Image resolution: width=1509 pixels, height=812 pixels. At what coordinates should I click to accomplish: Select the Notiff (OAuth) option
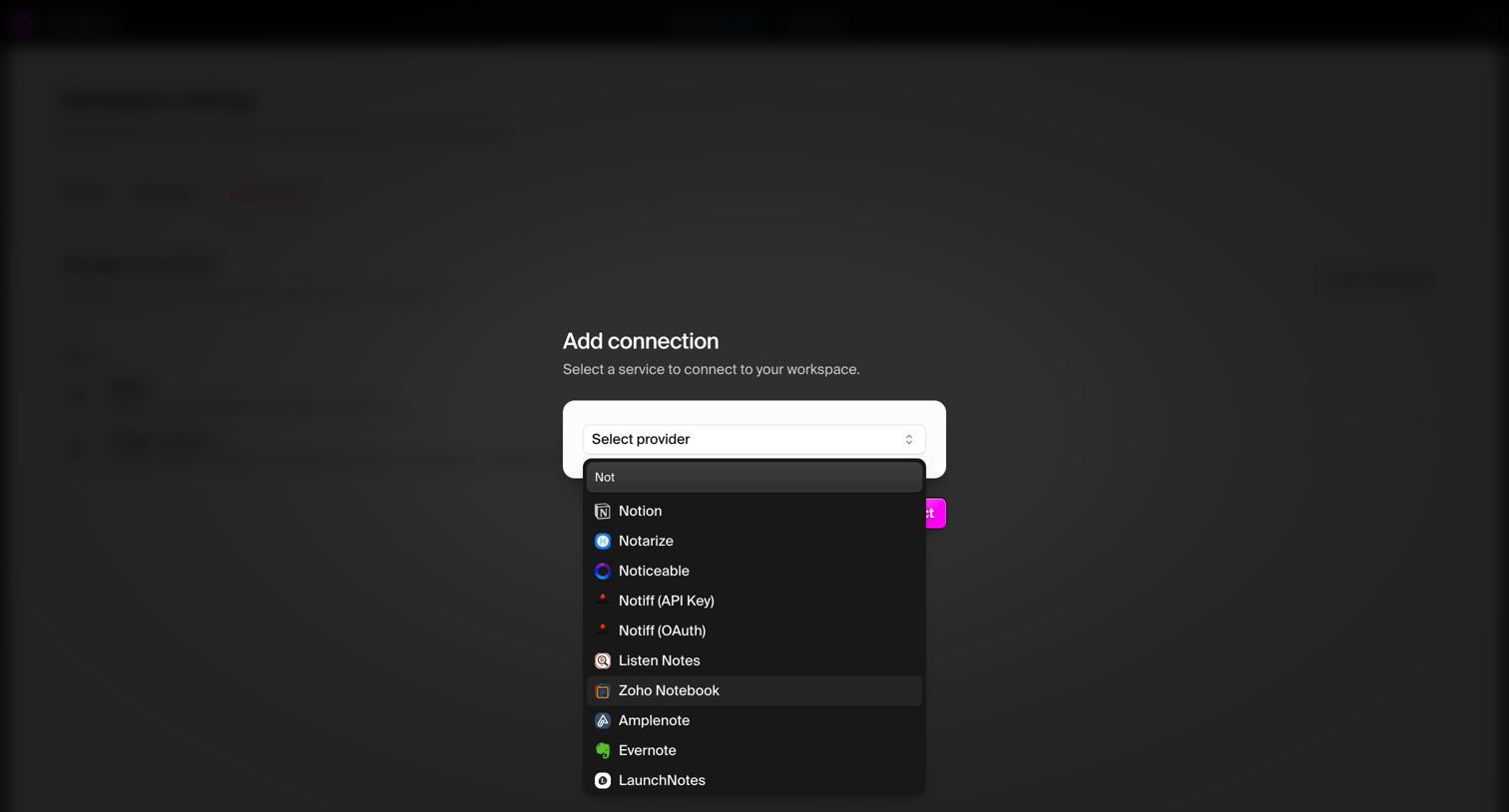click(x=754, y=631)
